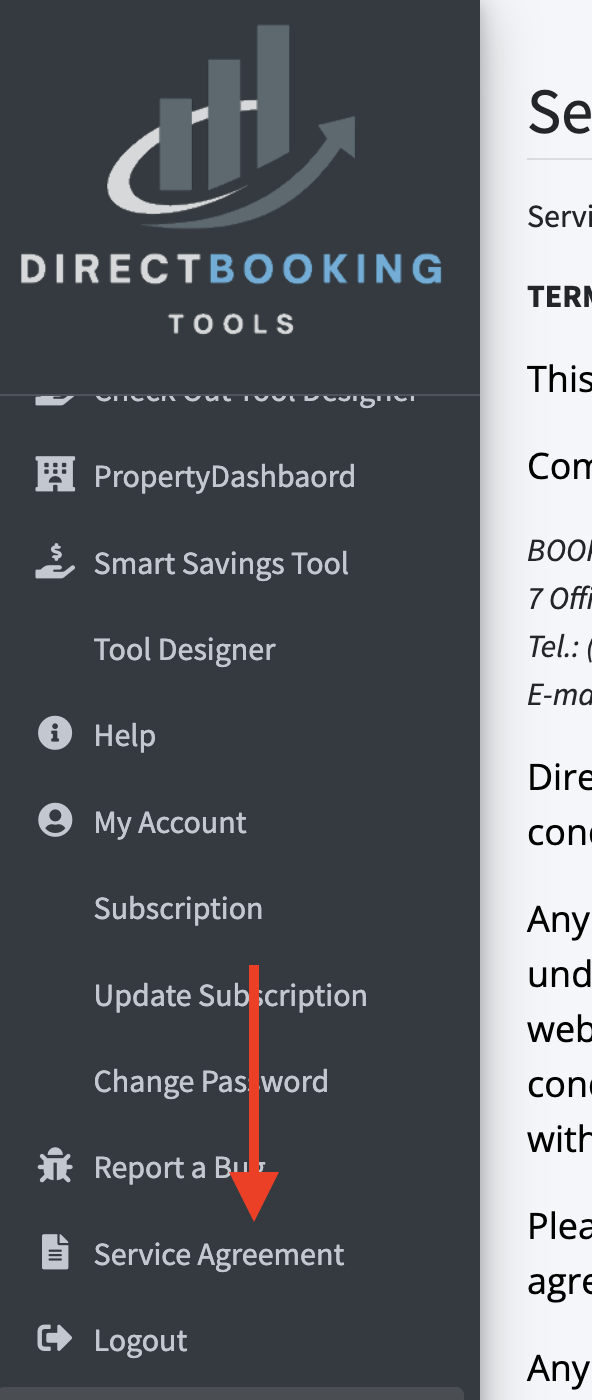Select My Account in the sidebar
592x1400 pixels.
[x=170, y=820]
